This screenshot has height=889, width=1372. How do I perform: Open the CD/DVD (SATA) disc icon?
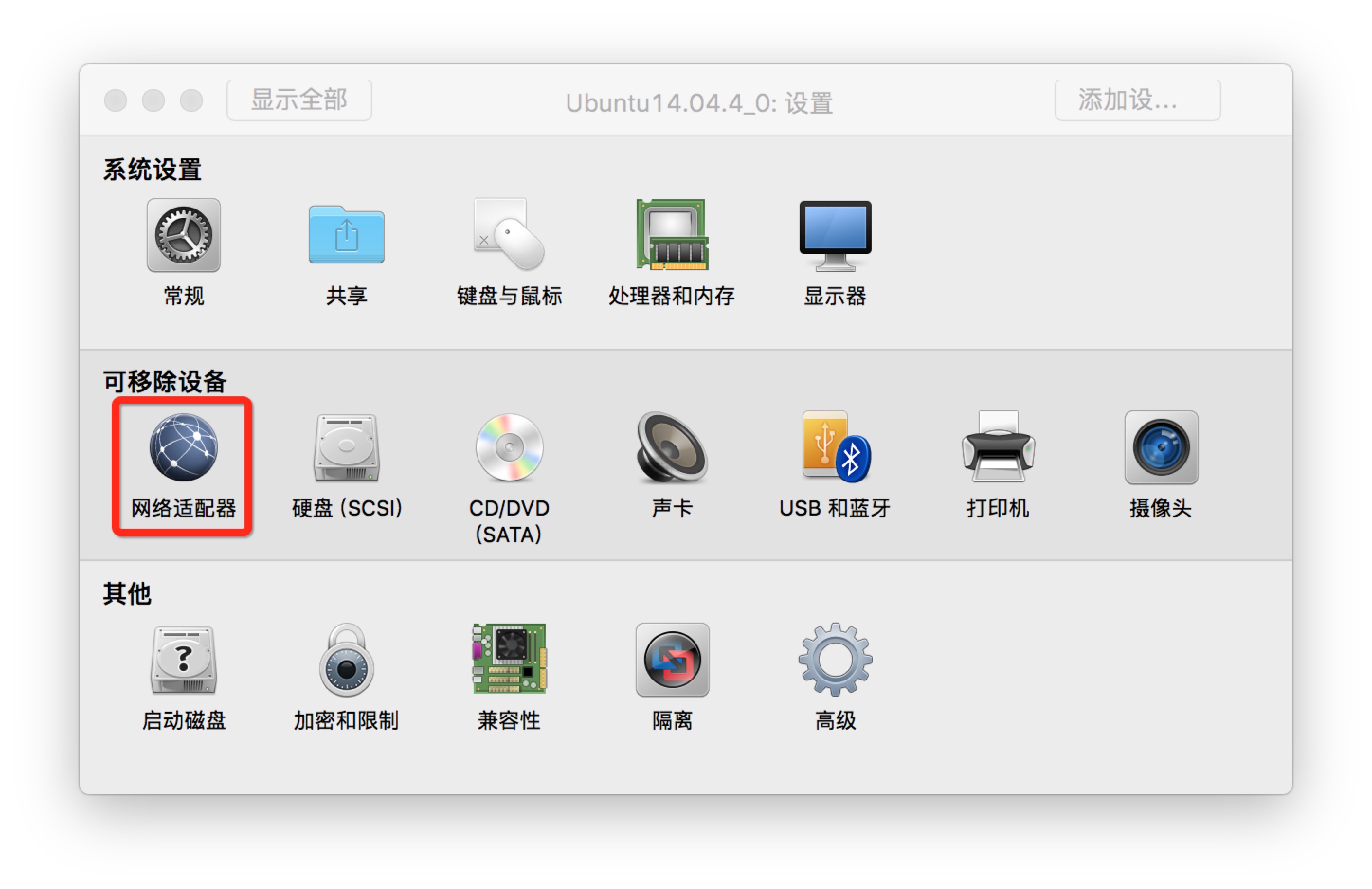click(x=509, y=447)
